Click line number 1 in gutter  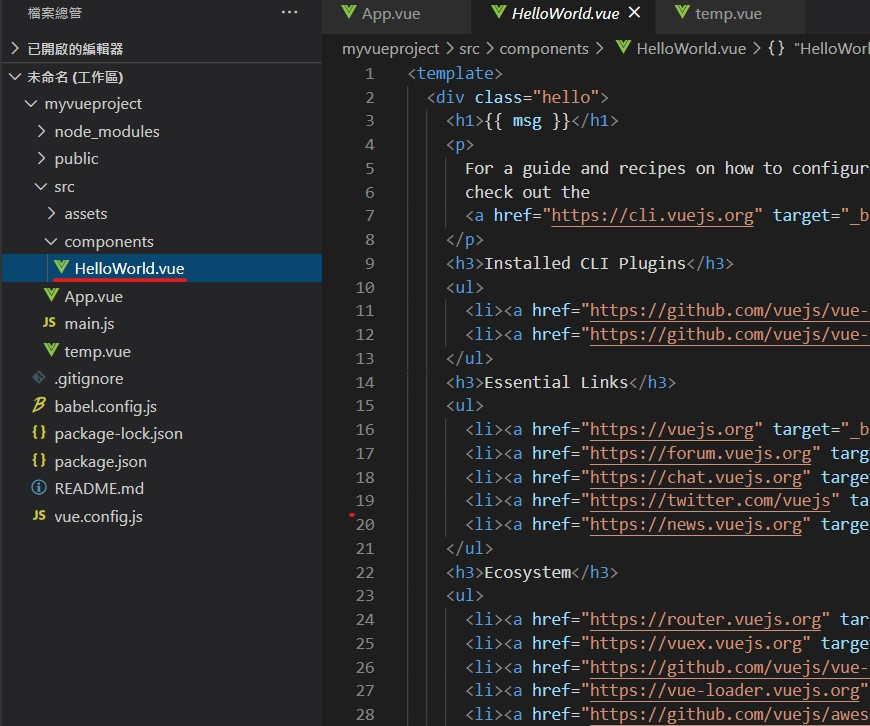[x=370, y=73]
